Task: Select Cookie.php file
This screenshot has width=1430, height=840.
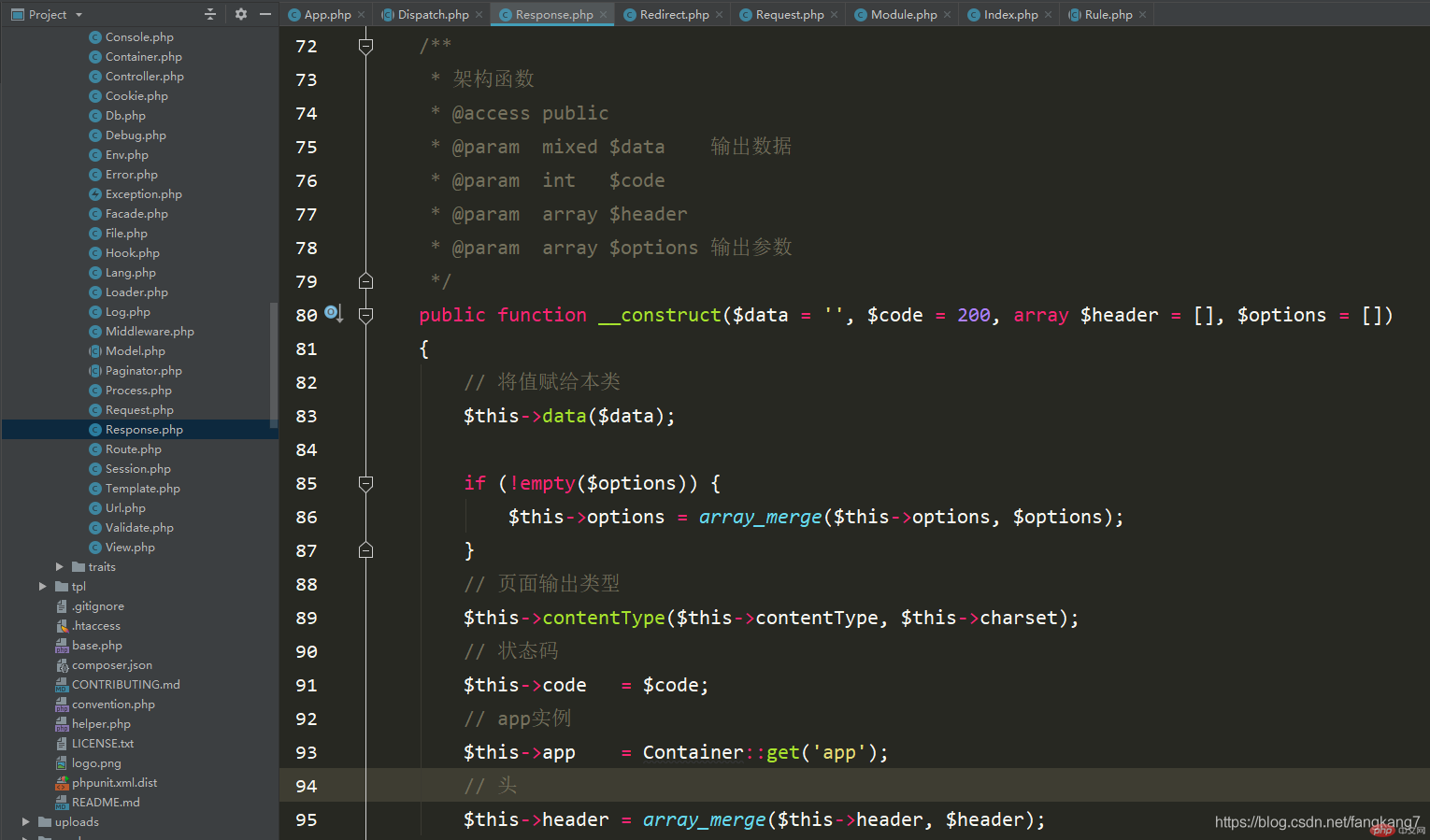Action: tap(136, 96)
